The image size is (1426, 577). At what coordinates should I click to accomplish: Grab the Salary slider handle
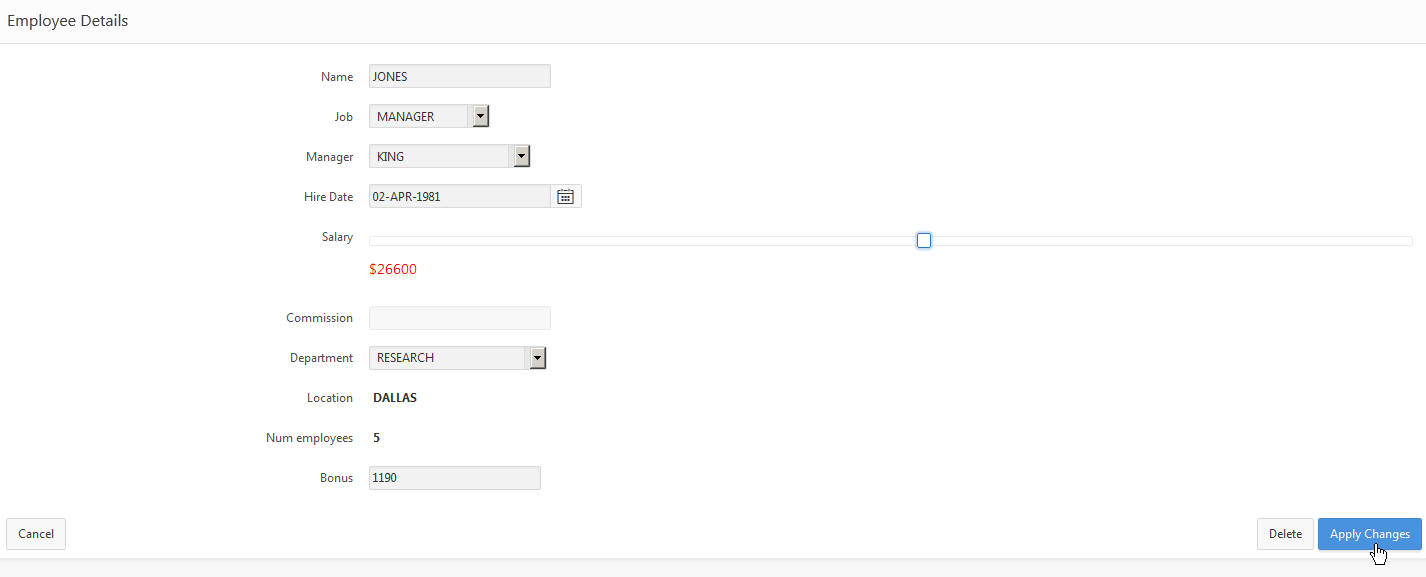[924, 240]
